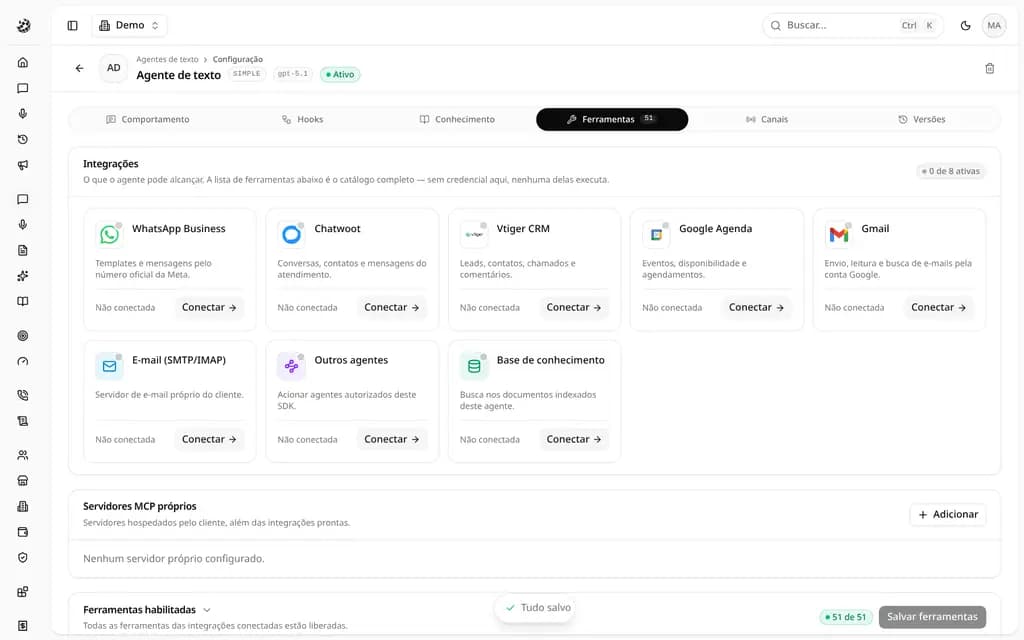Click the Chatwoot logo icon
The image size is (1024, 640).
(291, 234)
